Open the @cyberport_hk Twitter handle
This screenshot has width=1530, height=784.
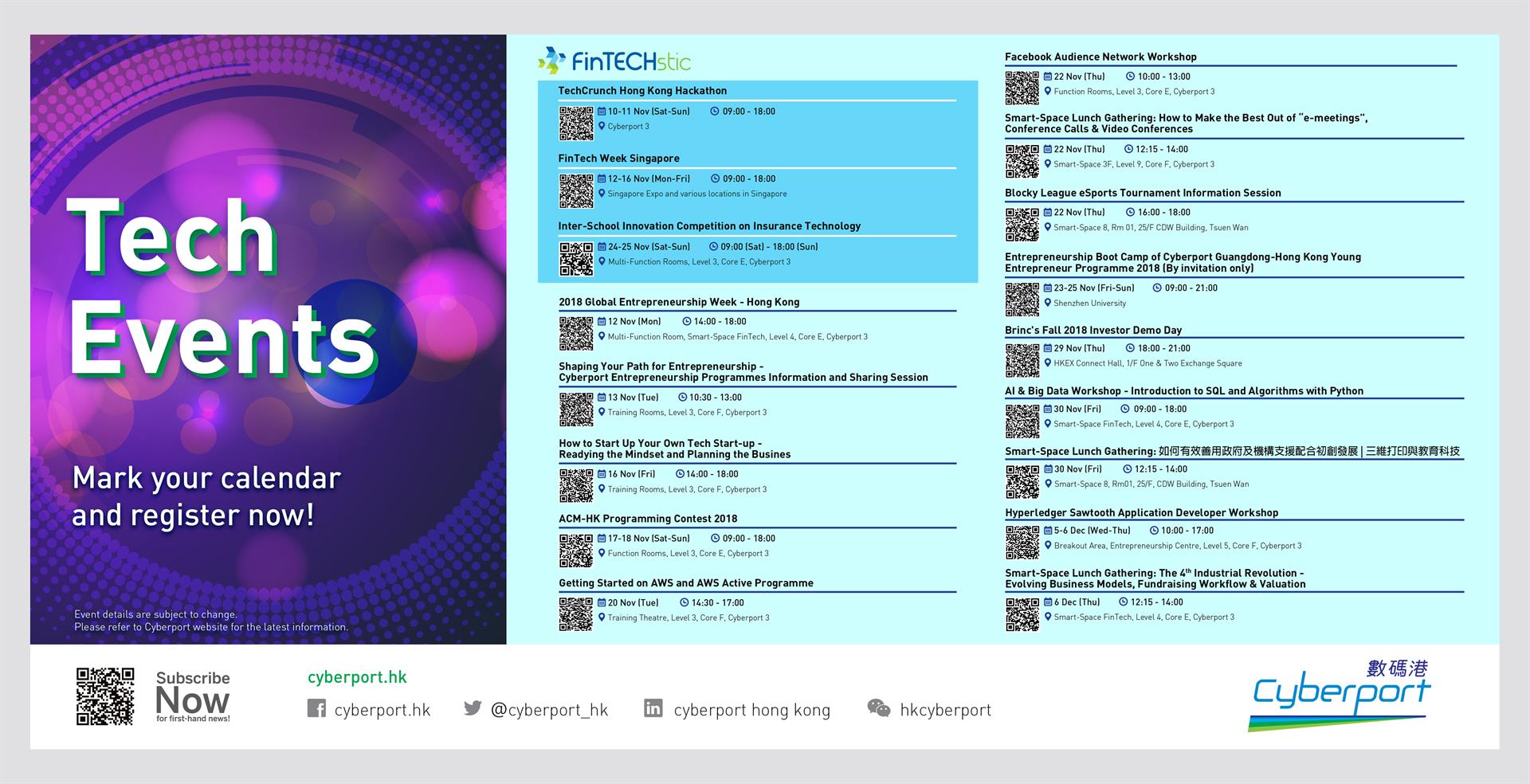(550, 709)
